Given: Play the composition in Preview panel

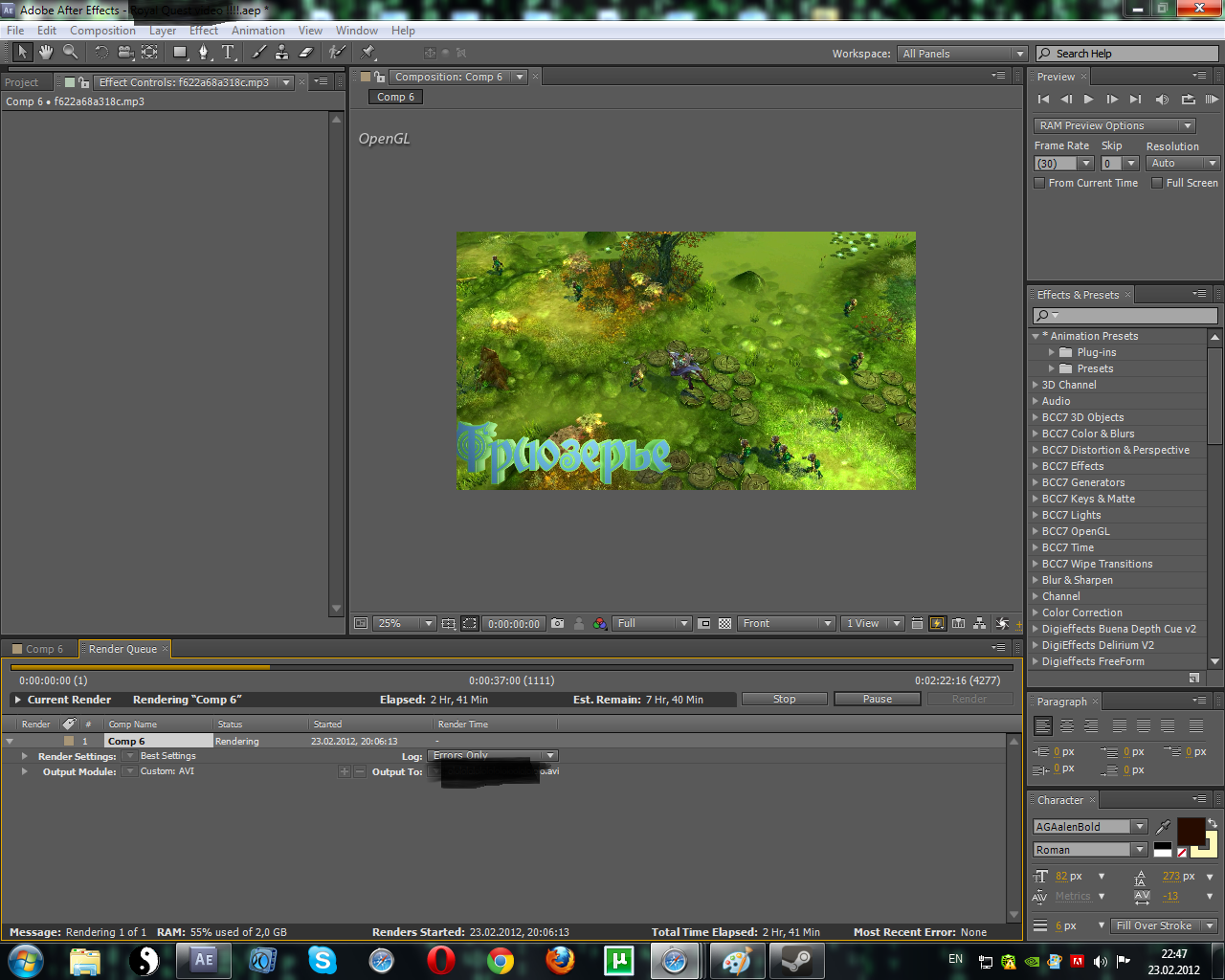Looking at the screenshot, I should 1088,99.
